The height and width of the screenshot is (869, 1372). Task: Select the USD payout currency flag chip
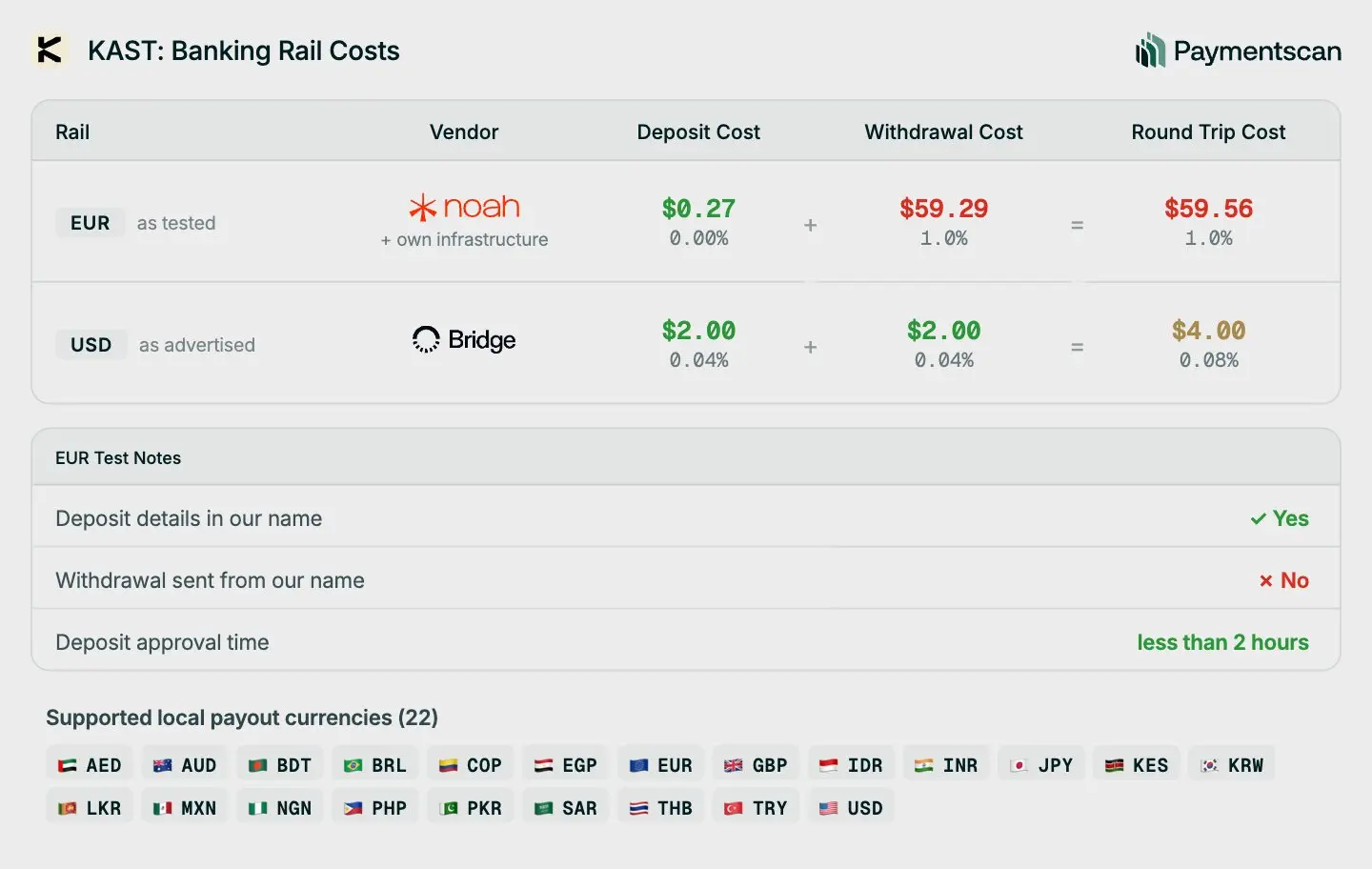tap(852, 808)
